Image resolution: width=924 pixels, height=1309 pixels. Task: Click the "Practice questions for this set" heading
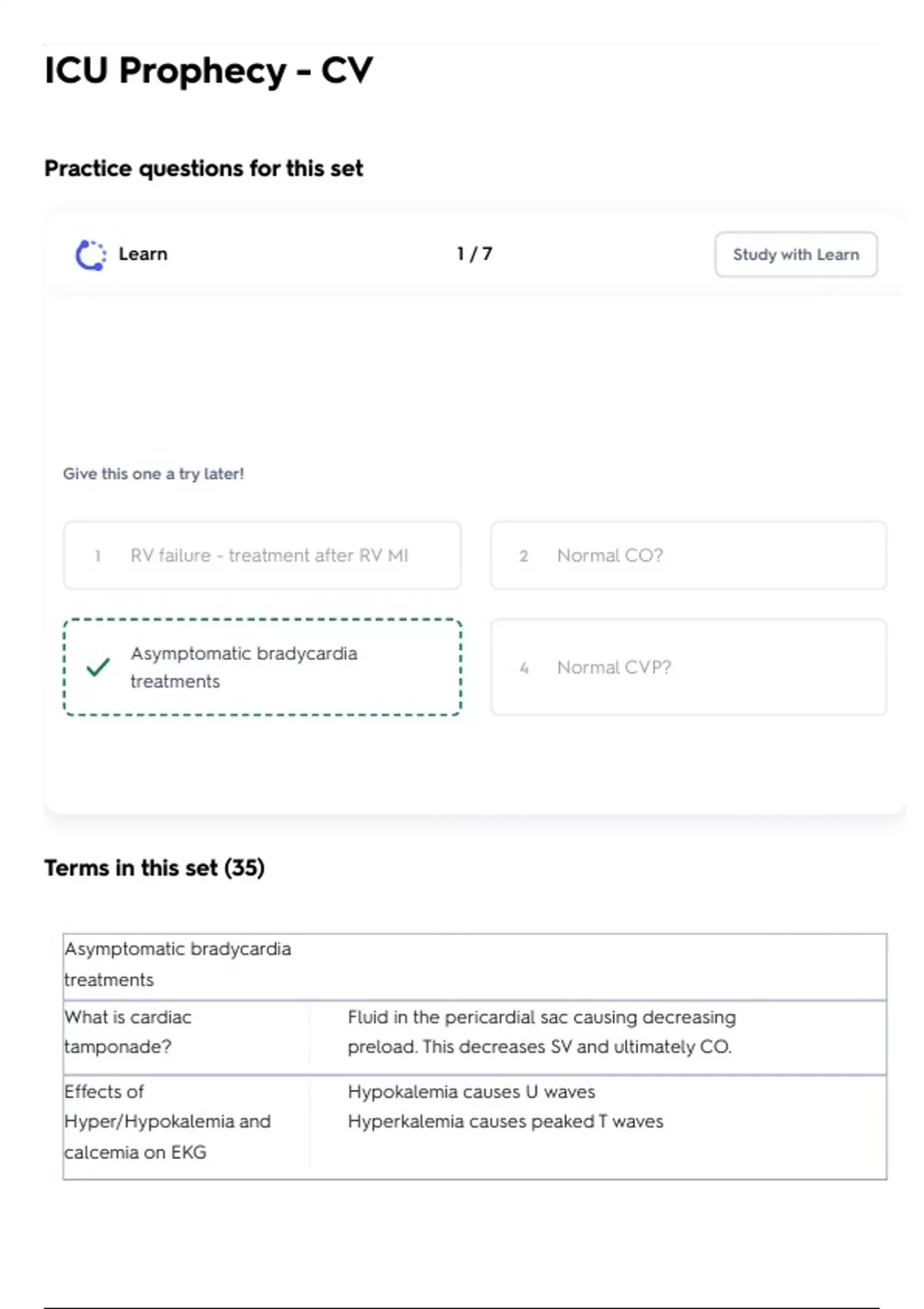coord(203,169)
